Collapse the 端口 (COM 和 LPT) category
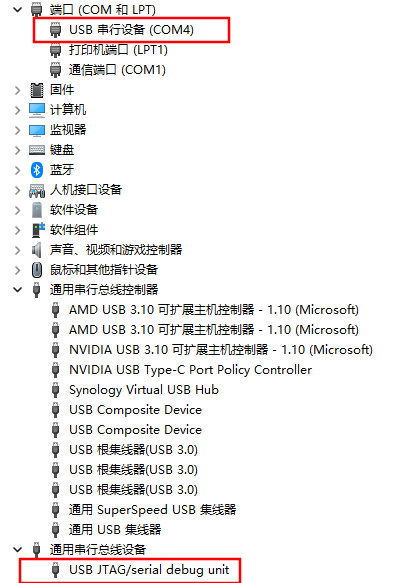402x583 pixels. pos(17,10)
